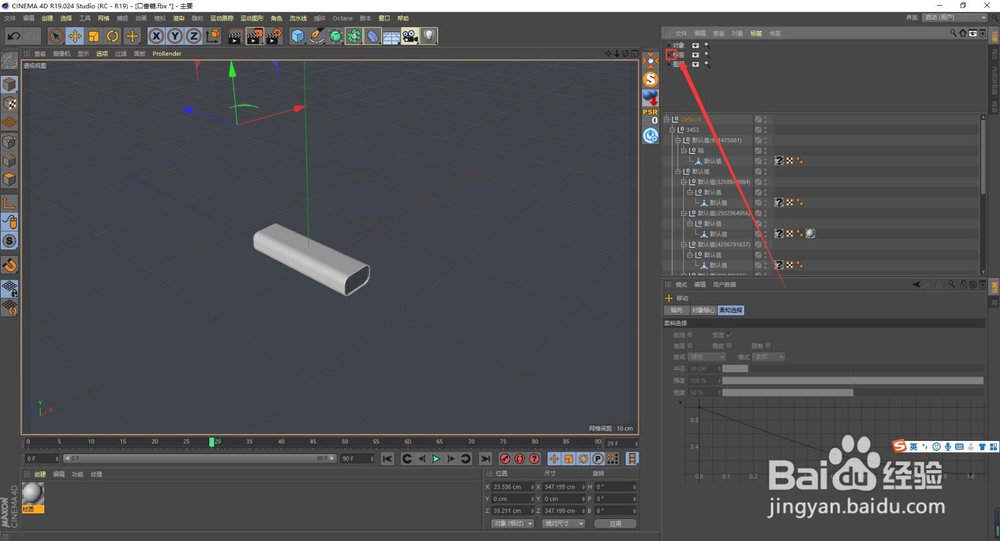This screenshot has width=1000, height=541.
Task: Collapse the 默认值(4236791637) node
Action: 684,244
